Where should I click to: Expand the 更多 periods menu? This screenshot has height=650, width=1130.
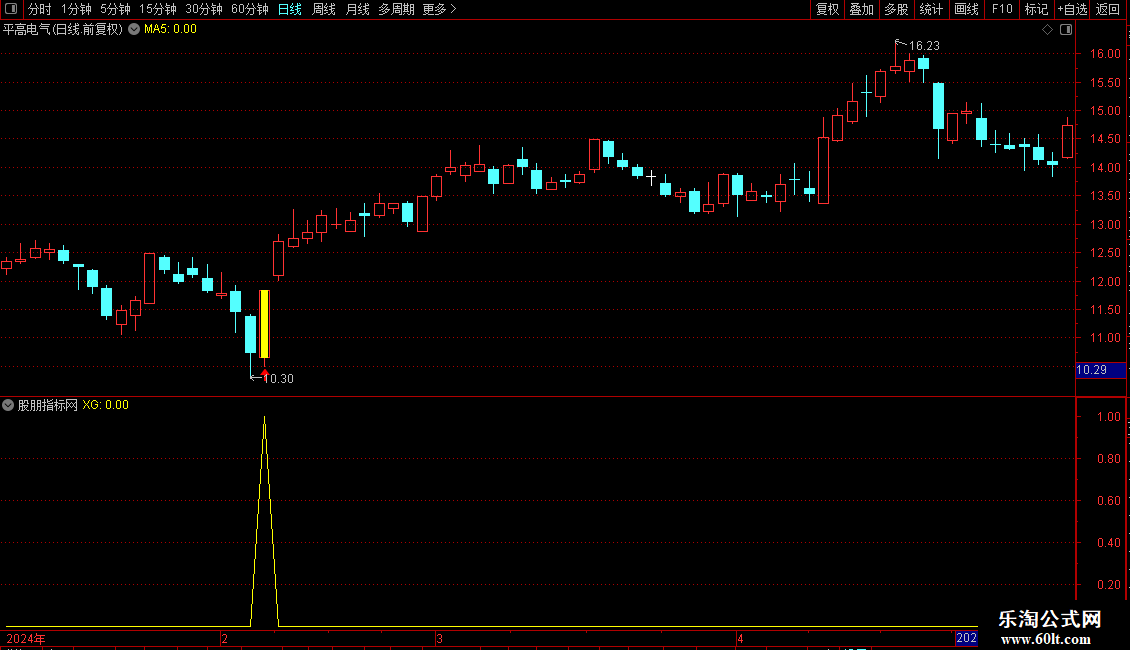tap(439, 9)
